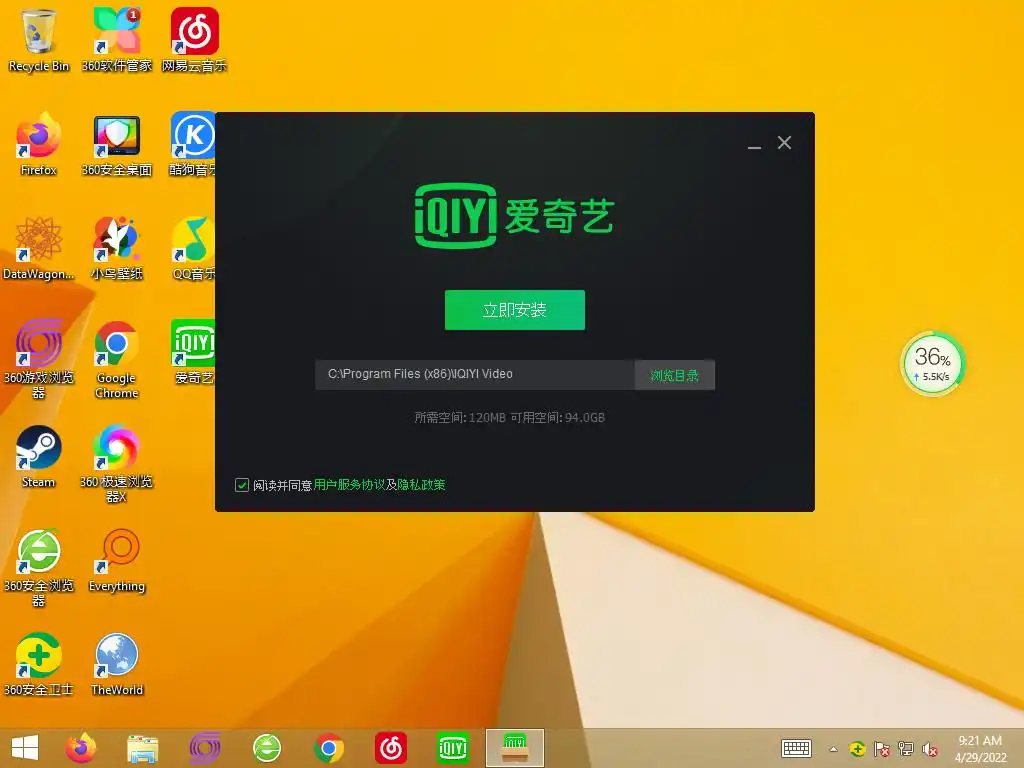Select the Google Chrome desktop icon
1024x768 pixels.
(116, 359)
